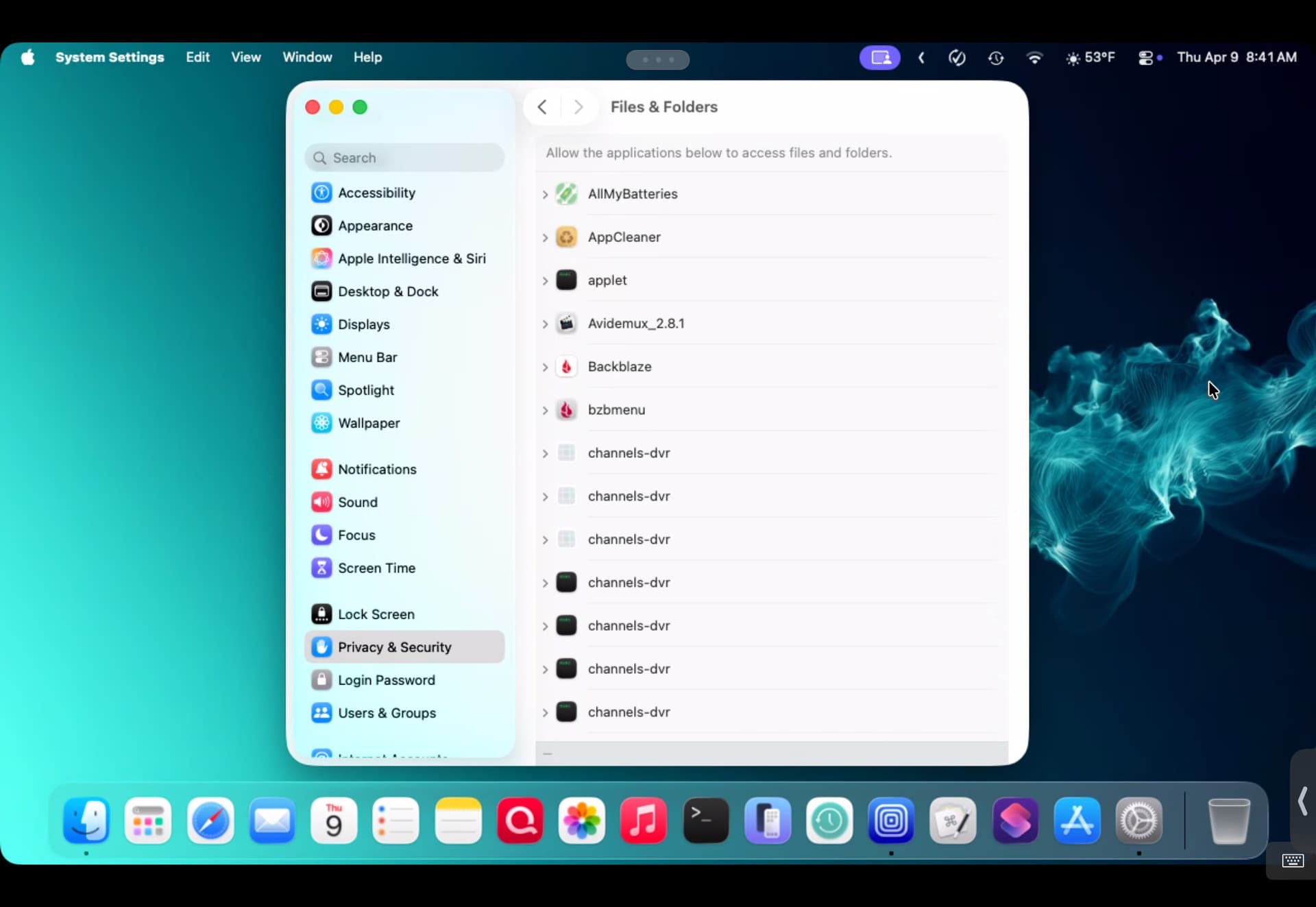This screenshot has width=1316, height=907.
Task: Open the Wallpaper settings
Action: click(368, 423)
